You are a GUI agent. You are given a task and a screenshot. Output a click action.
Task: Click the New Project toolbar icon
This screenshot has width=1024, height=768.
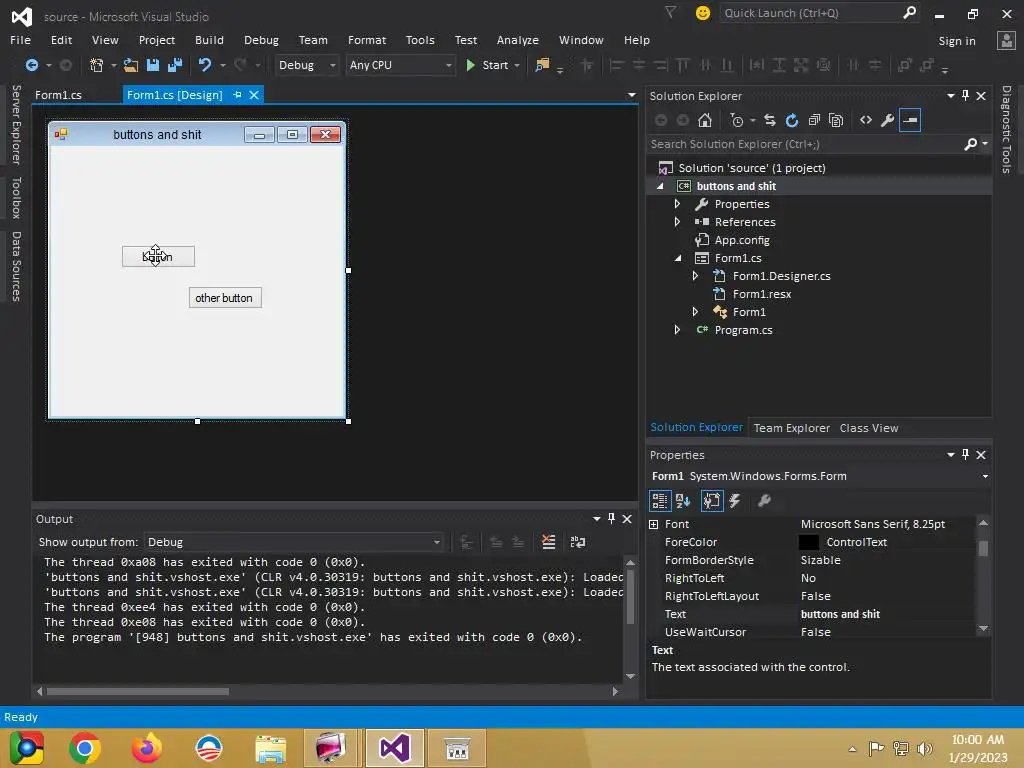click(x=97, y=65)
